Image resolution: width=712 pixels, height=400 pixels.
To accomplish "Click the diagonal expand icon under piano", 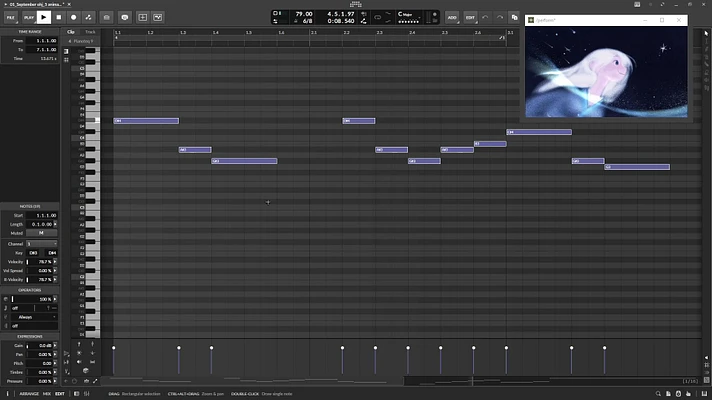I will (95, 381).
